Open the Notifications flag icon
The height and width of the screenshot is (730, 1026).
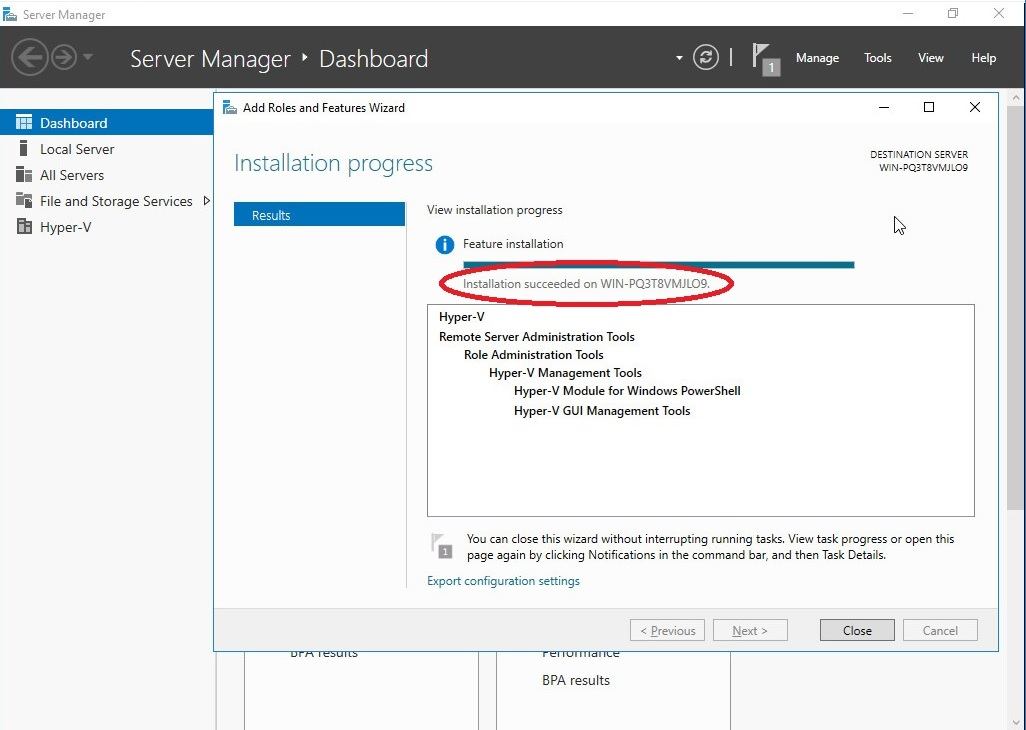766,59
